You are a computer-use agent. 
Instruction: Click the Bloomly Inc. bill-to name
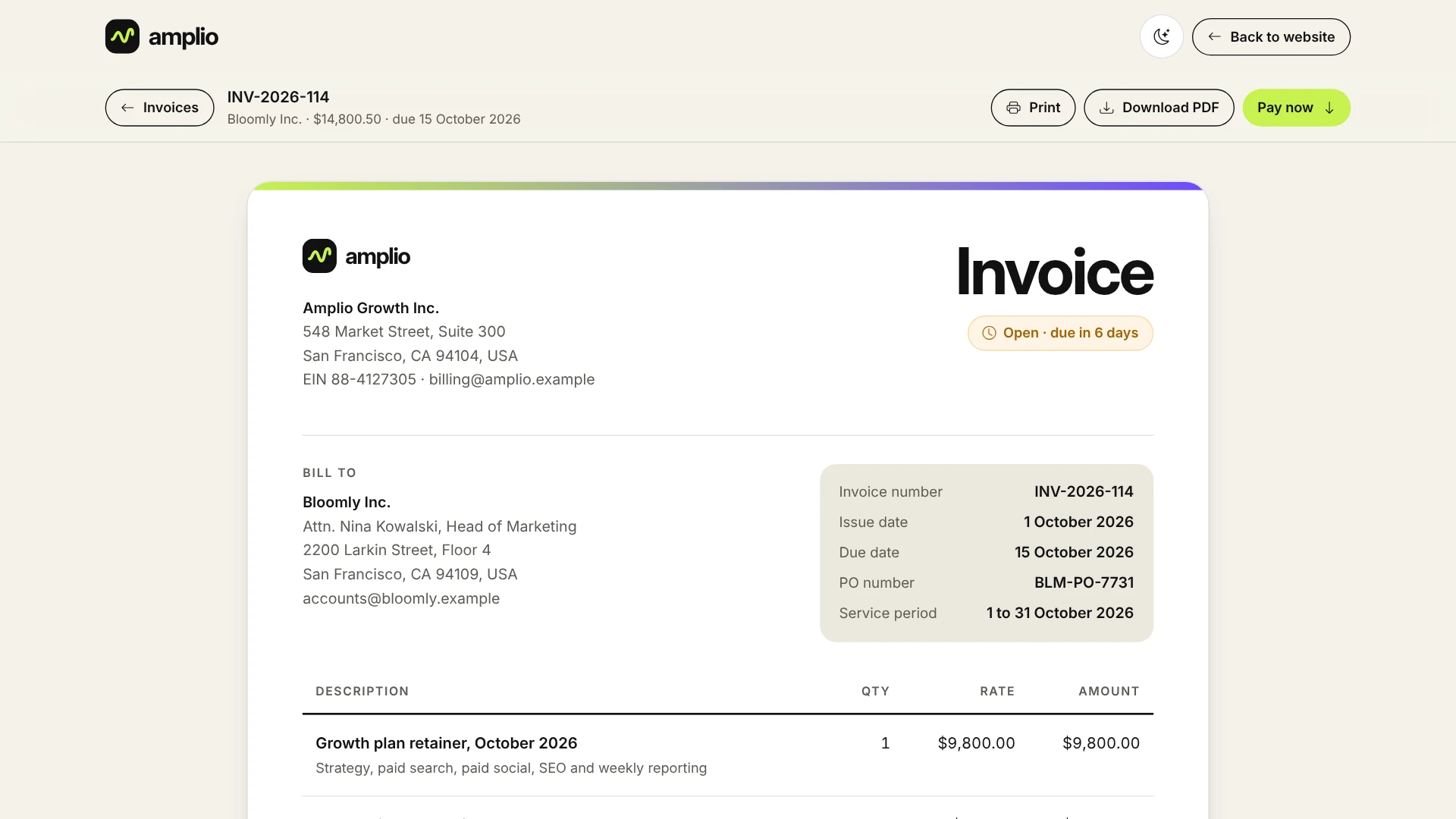pyautogui.click(x=347, y=502)
